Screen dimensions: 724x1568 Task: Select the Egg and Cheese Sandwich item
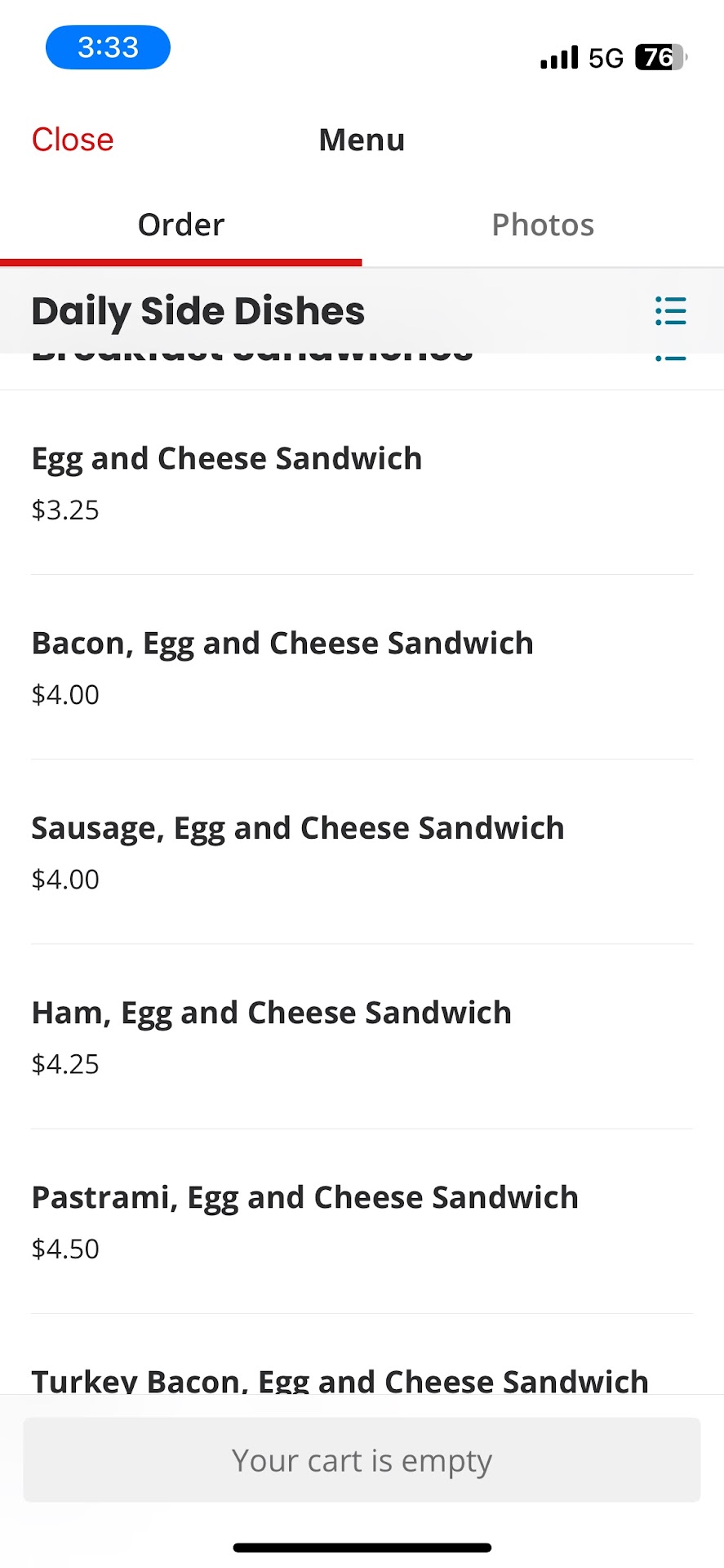tap(227, 459)
